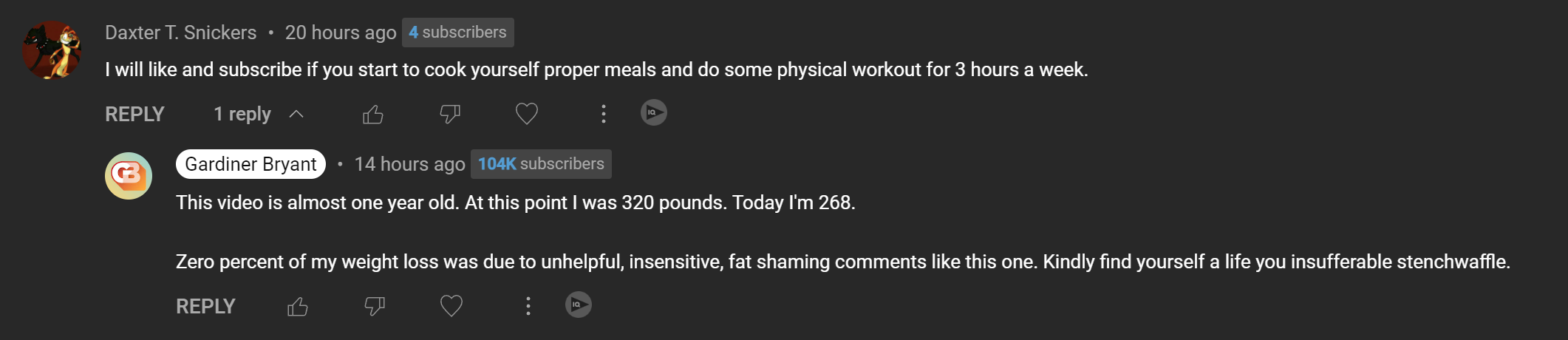The width and height of the screenshot is (1568, 340).
Task: Open Gardiner Bryant channel name badge
Action: (250, 164)
